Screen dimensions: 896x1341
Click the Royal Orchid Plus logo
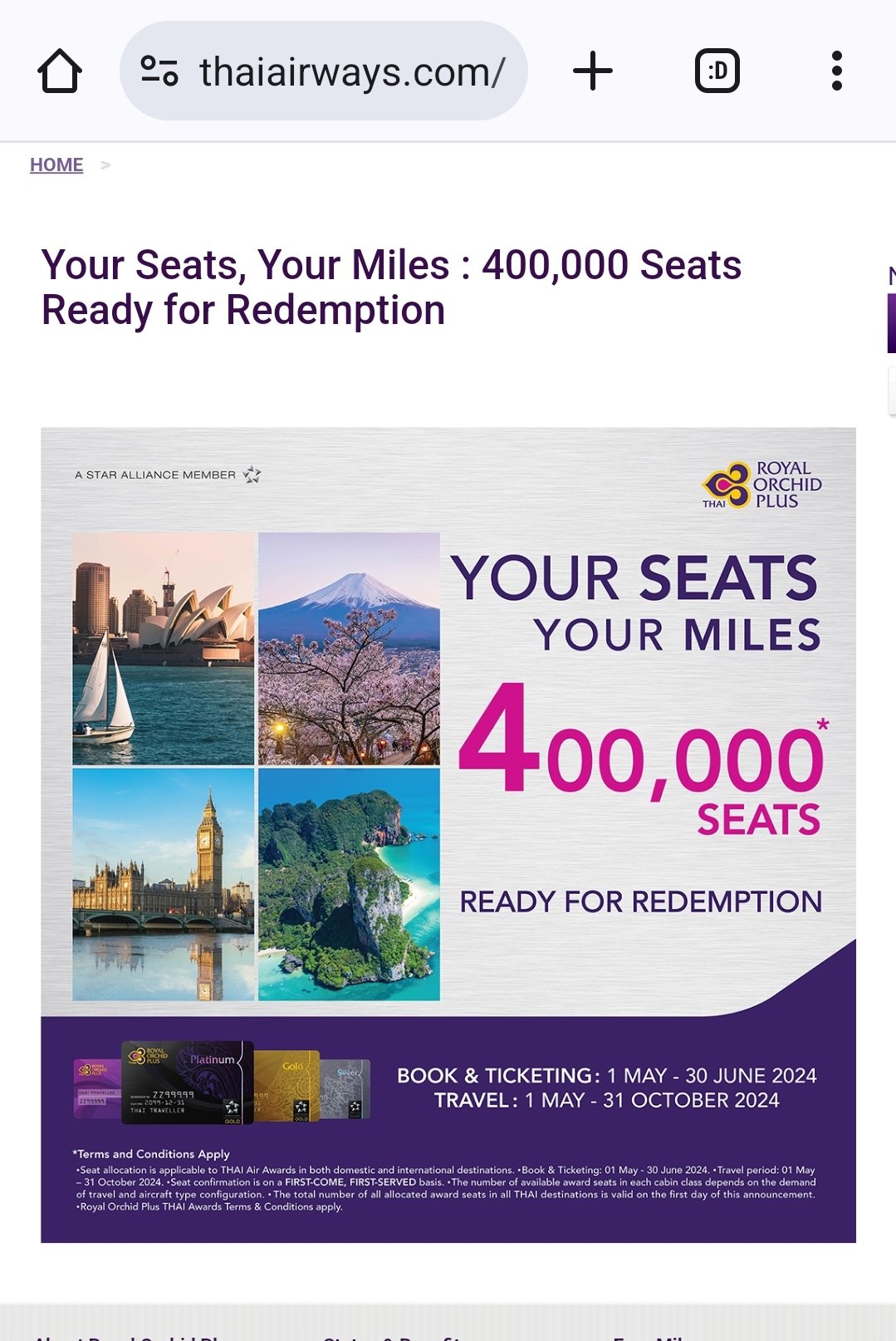[x=761, y=484]
